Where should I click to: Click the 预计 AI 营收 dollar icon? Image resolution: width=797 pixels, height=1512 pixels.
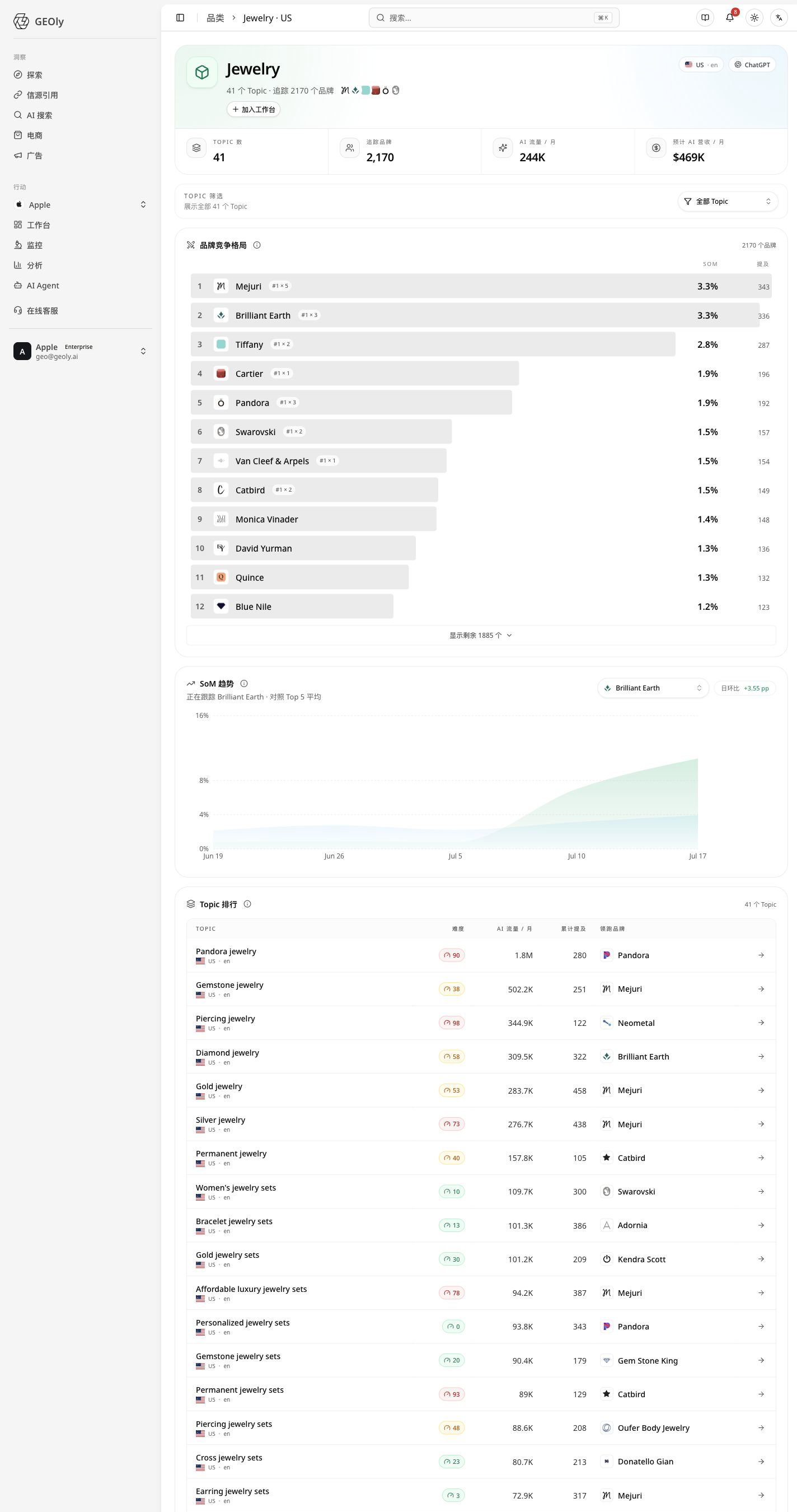click(657, 148)
